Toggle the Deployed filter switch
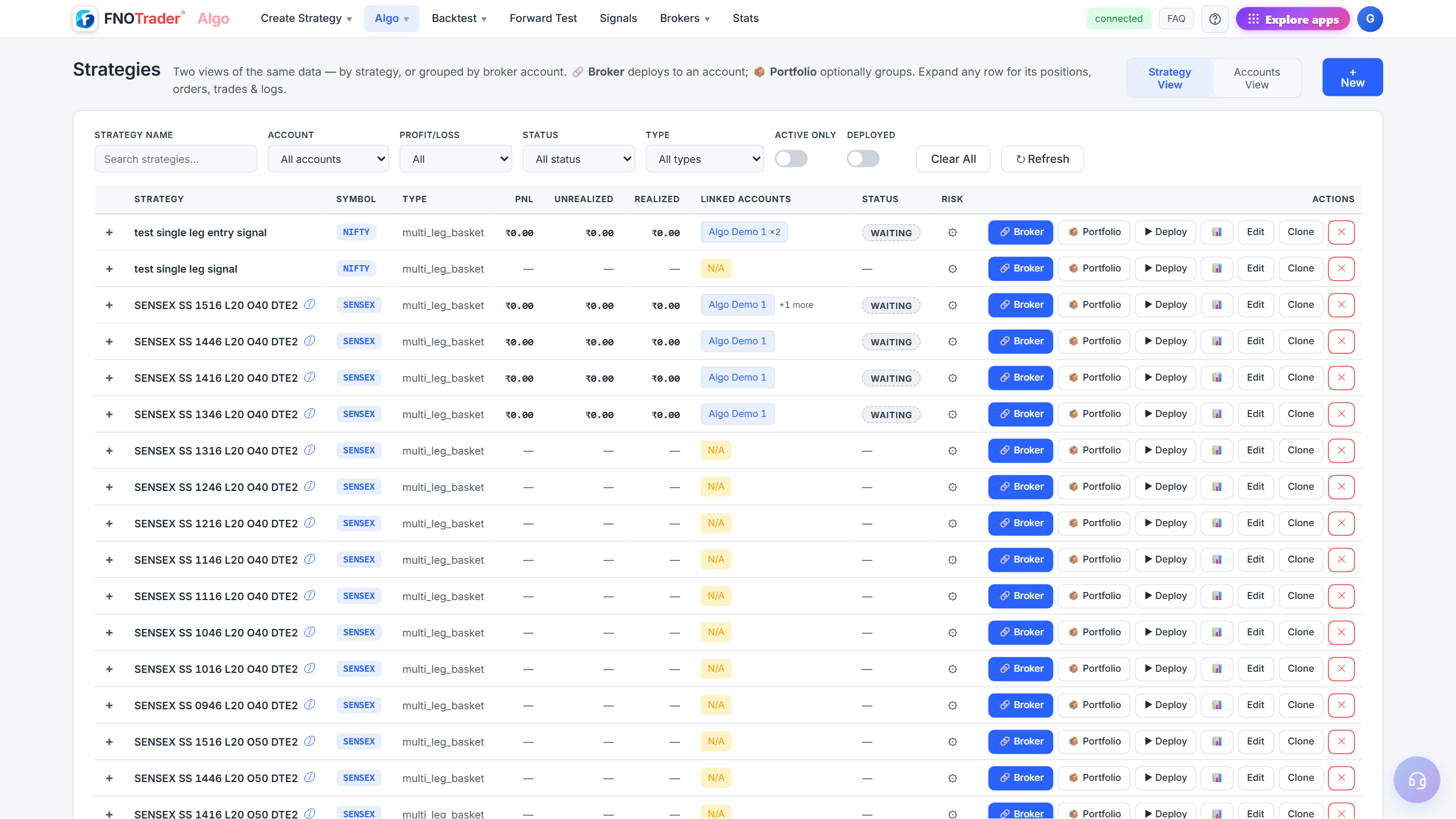The height and width of the screenshot is (819, 1456). click(x=863, y=159)
